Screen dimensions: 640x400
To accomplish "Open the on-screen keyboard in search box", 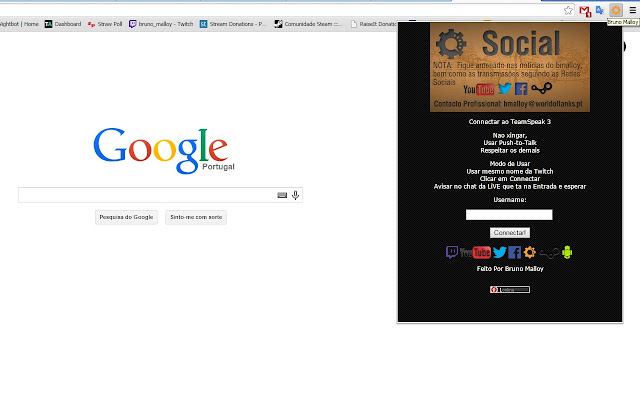I will click(x=282, y=195).
